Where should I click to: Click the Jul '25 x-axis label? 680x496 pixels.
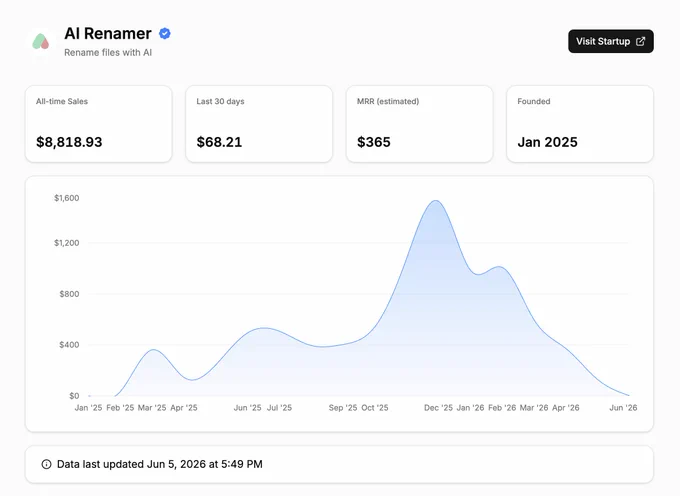tap(279, 408)
